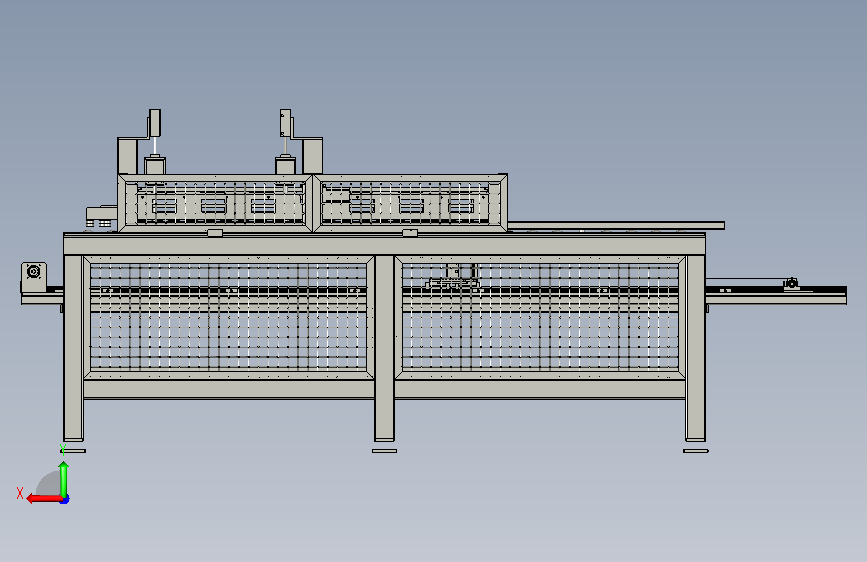Click the green Y axis arrow of the triad
Viewport: 867px width, 562px height.
tap(64, 479)
